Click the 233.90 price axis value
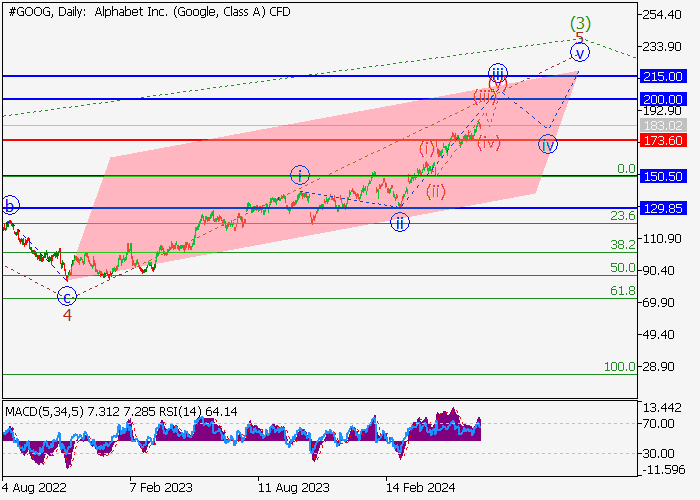Screen dimensions: 700x500 click(x=662, y=46)
